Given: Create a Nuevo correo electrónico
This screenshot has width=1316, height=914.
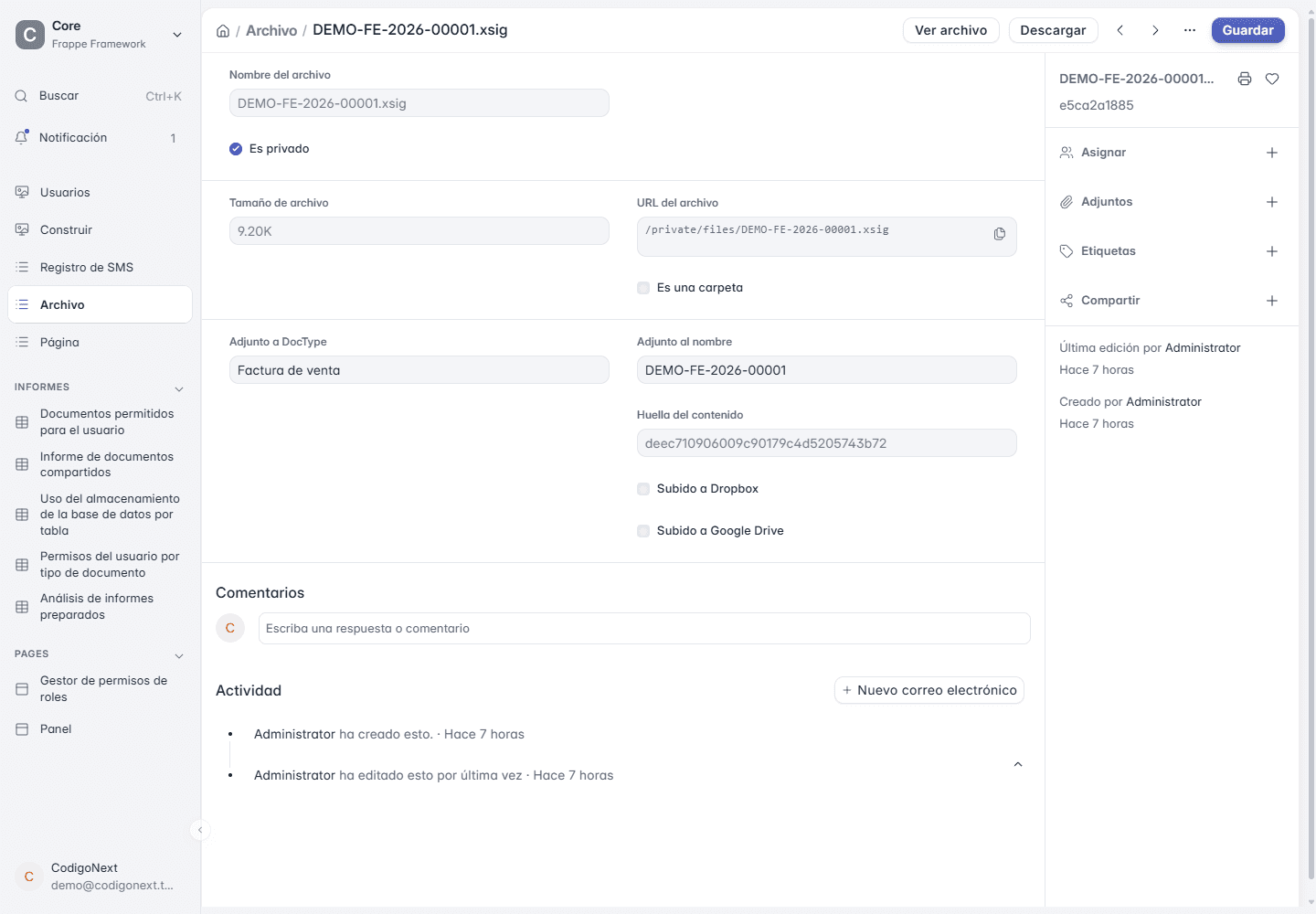Looking at the screenshot, I should pos(929,690).
